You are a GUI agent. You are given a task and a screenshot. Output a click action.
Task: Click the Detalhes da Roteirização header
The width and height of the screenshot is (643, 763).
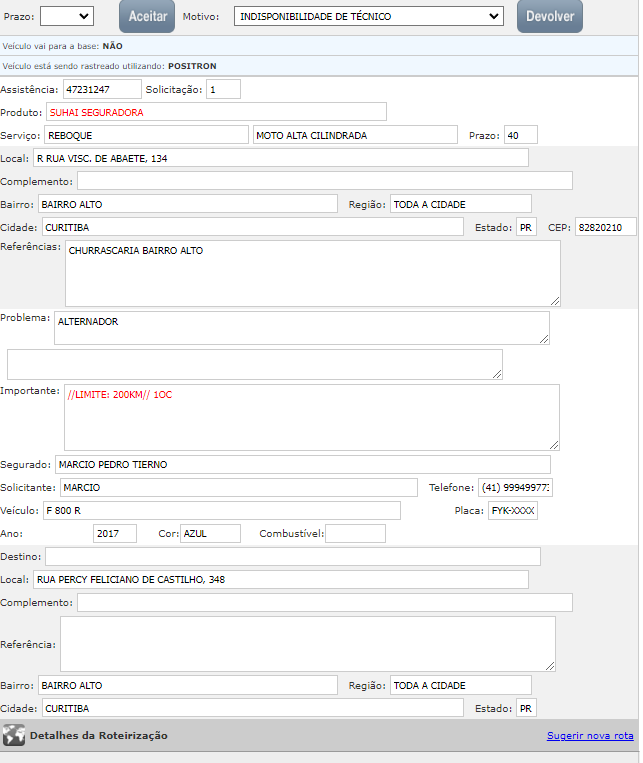pyautogui.click(x=99, y=736)
